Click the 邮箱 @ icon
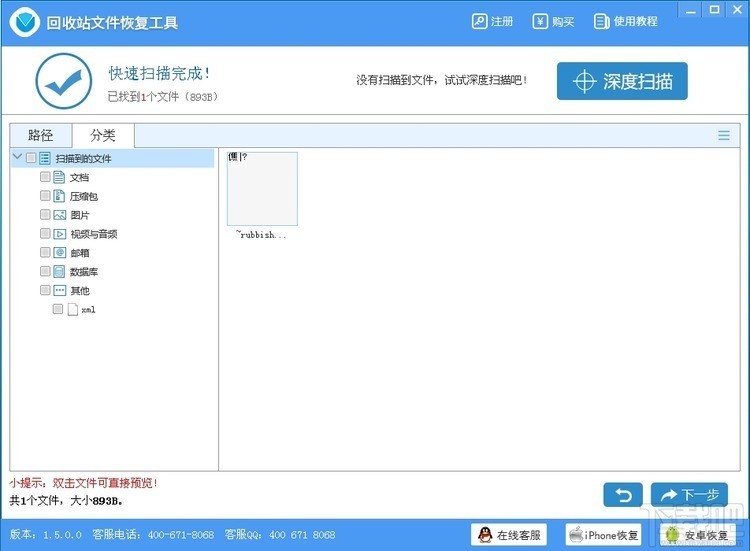750x551 pixels. 60,253
